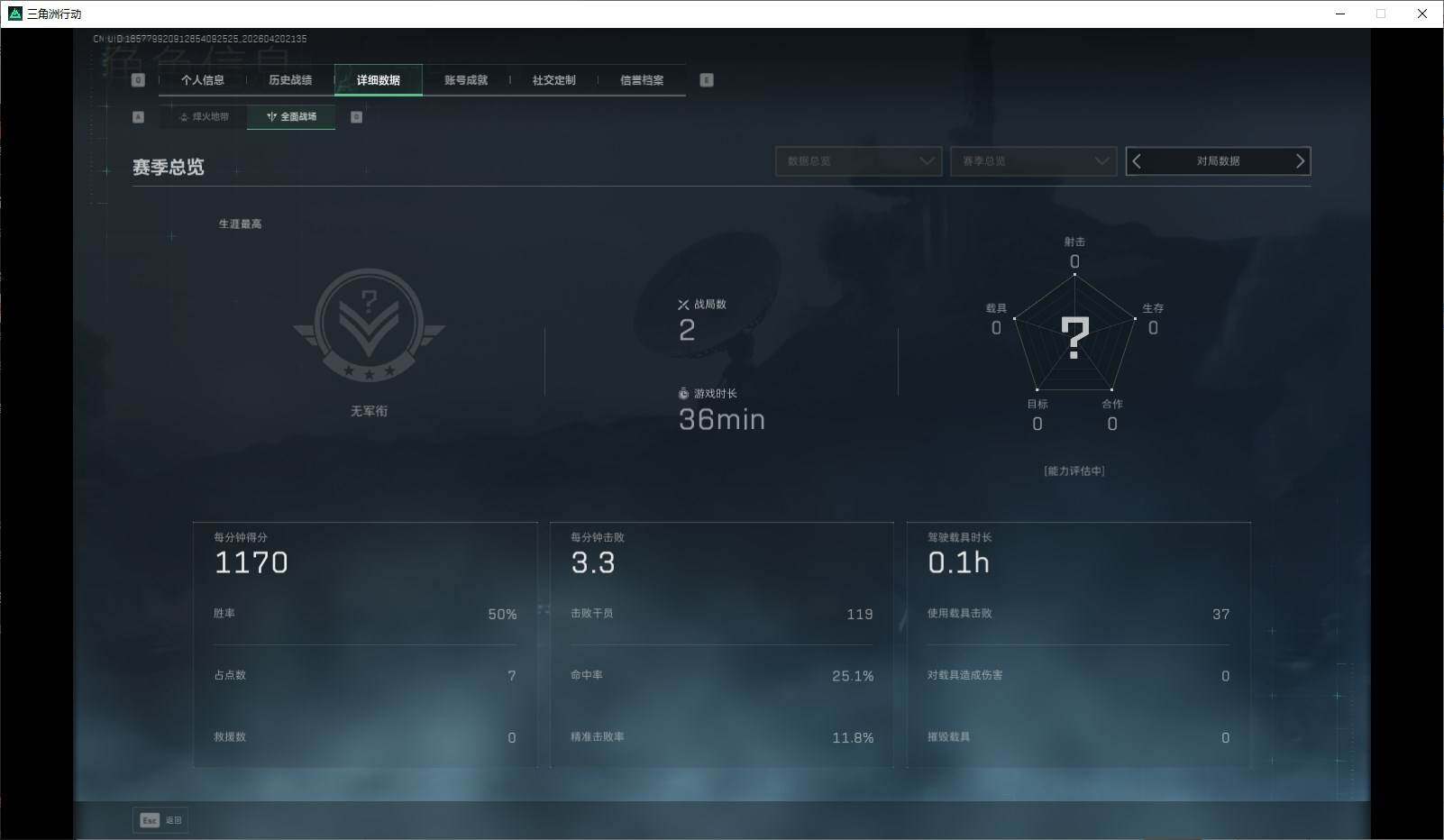
Task: Click the 对局数据 label
Action: click(1219, 161)
